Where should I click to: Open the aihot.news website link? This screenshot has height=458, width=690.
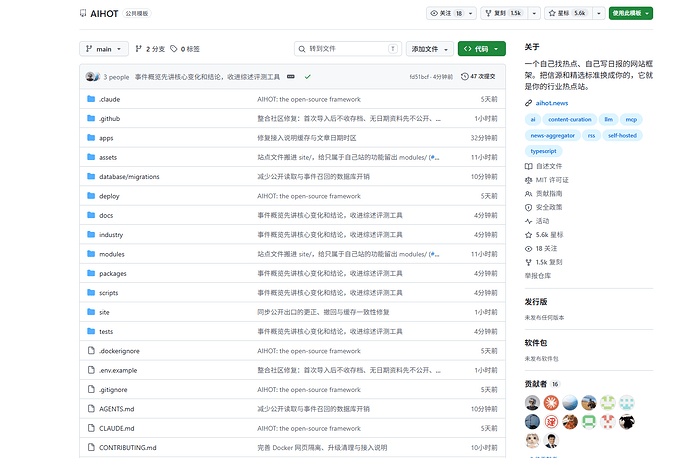pyautogui.click(x=552, y=103)
